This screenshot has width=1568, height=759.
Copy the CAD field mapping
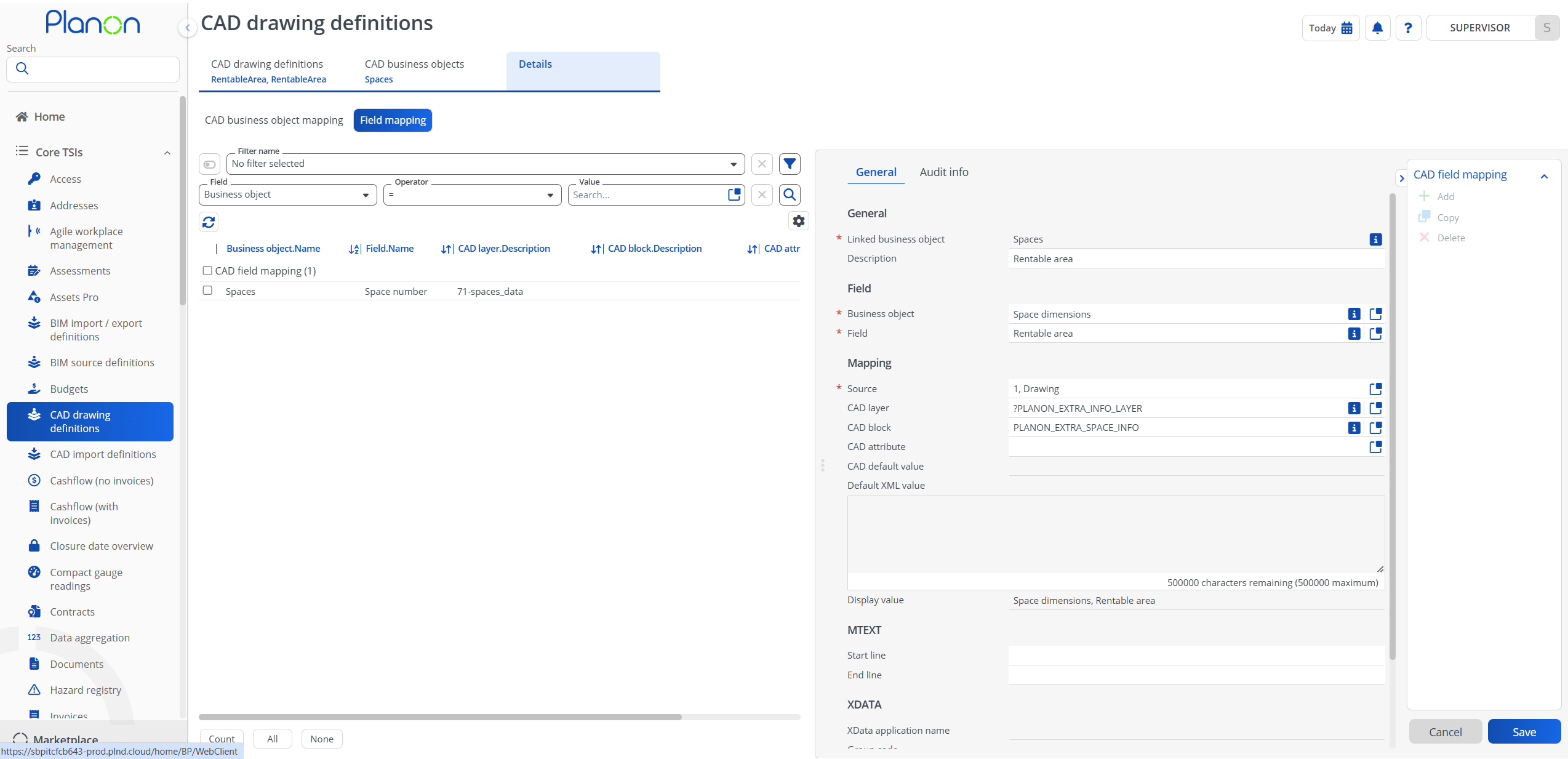coord(1438,217)
